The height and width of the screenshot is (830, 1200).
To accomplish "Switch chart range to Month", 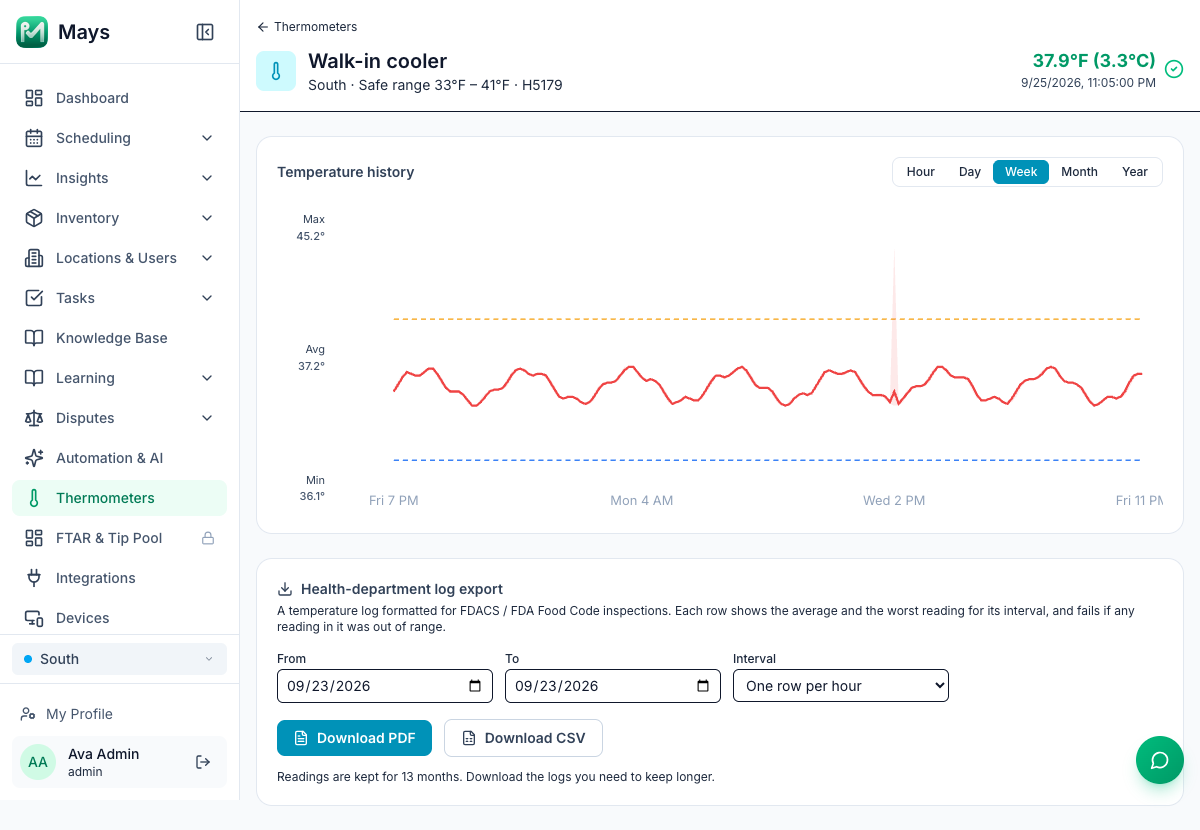I will pos(1080,172).
